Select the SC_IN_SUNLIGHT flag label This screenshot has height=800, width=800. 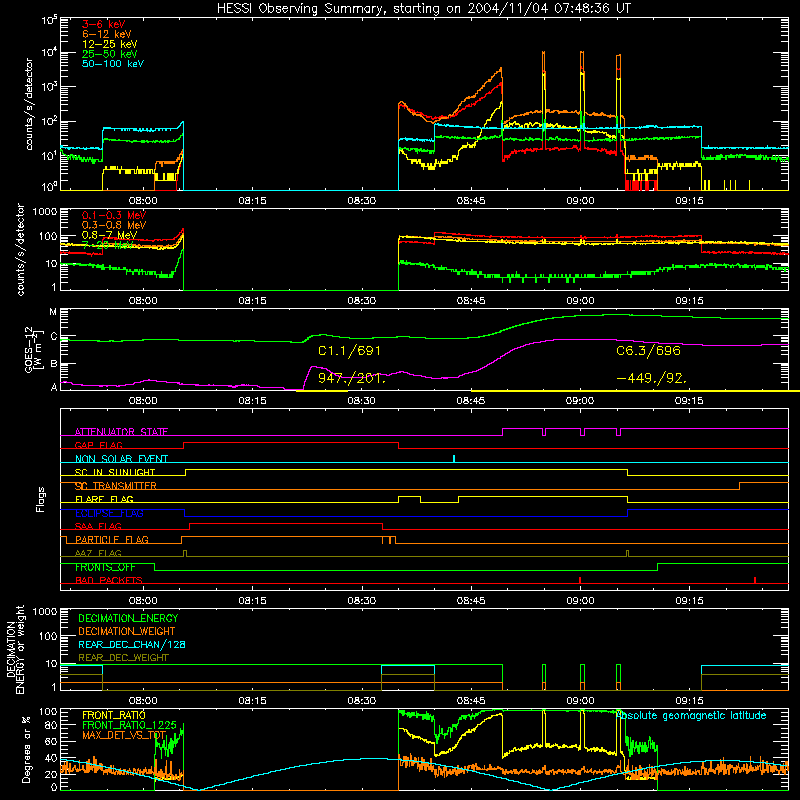115,472
